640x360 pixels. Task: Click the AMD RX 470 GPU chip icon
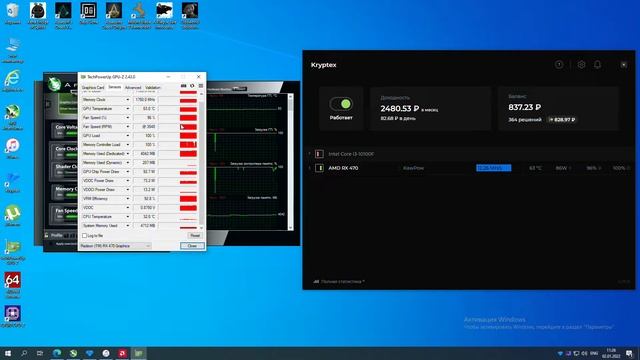tap(319, 168)
